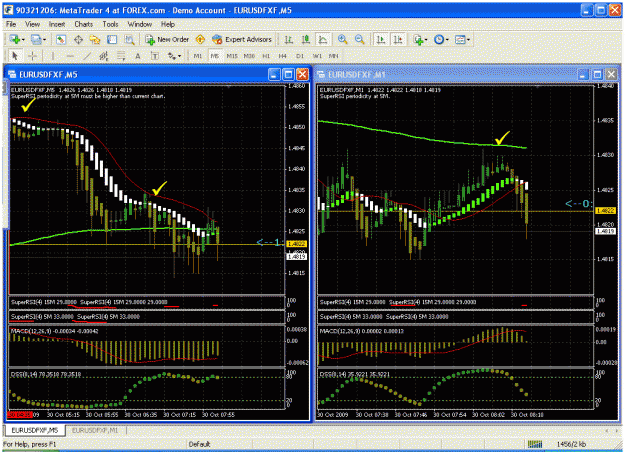The height and width of the screenshot is (452, 625).
Task: Select the Vertical Line tool
Action: (52, 56)
